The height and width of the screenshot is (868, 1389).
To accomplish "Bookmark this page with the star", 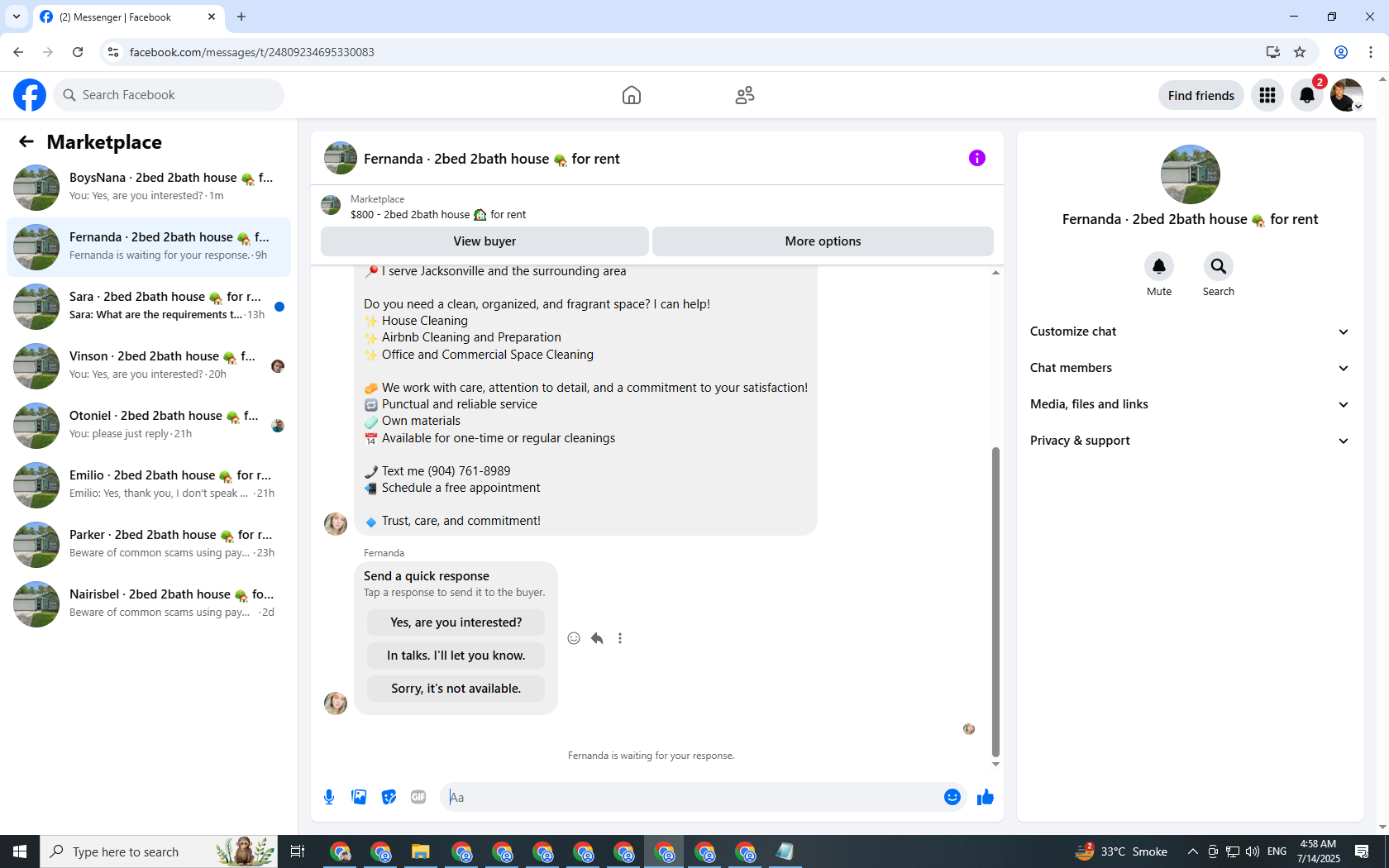I will point(1300,52).
